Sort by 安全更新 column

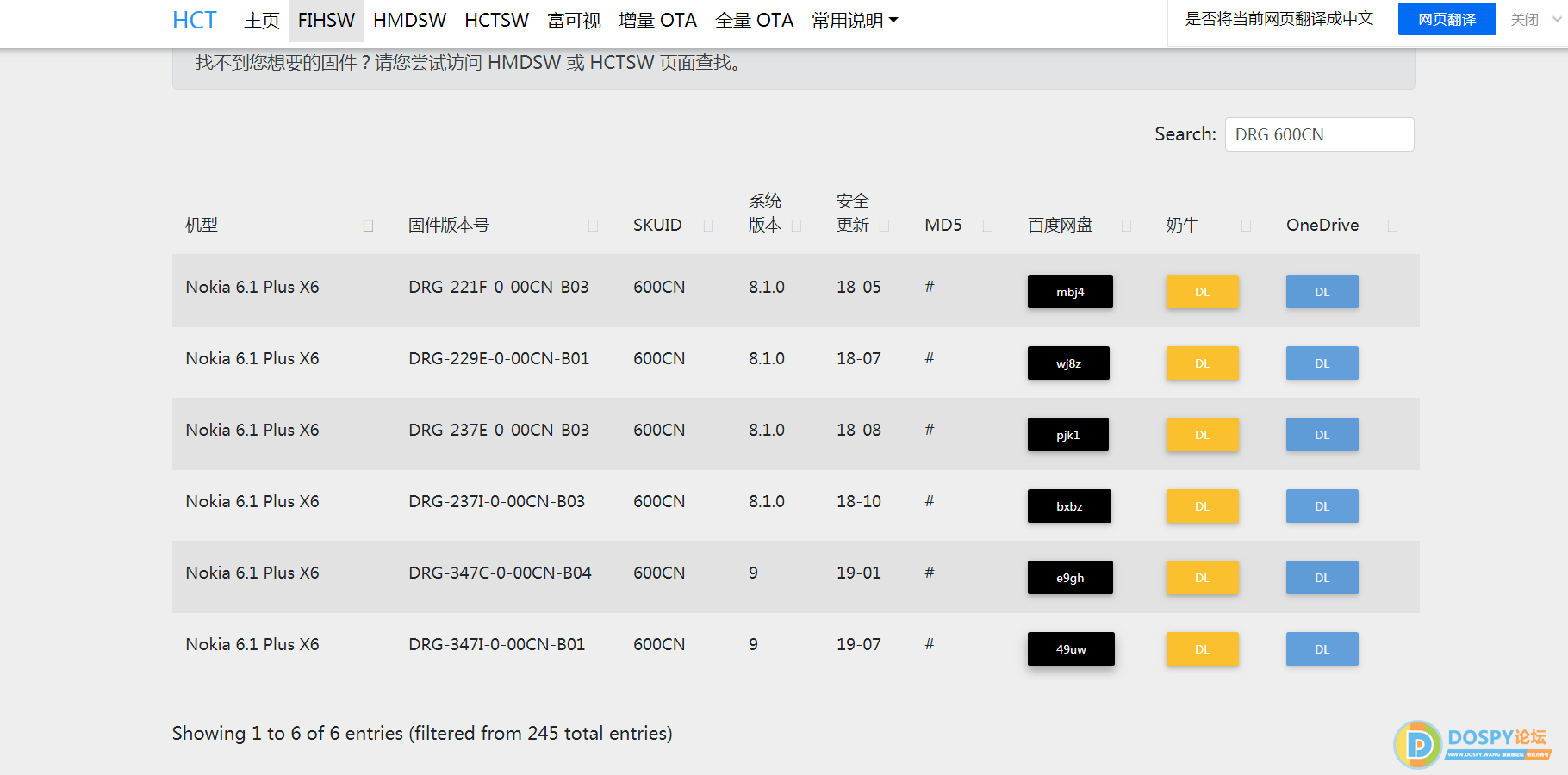(x=853, y=213)
